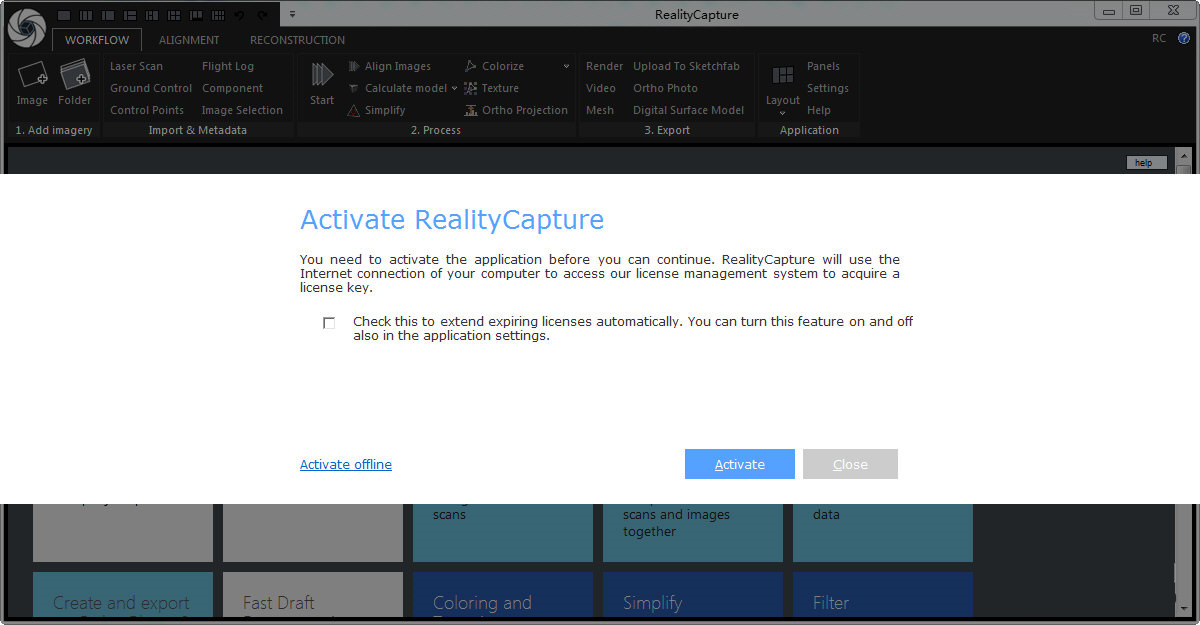Viewport: 1200px width, 625px height.
Task: Enable automatic license extension checkbox
Action: (x=329, y=322)
